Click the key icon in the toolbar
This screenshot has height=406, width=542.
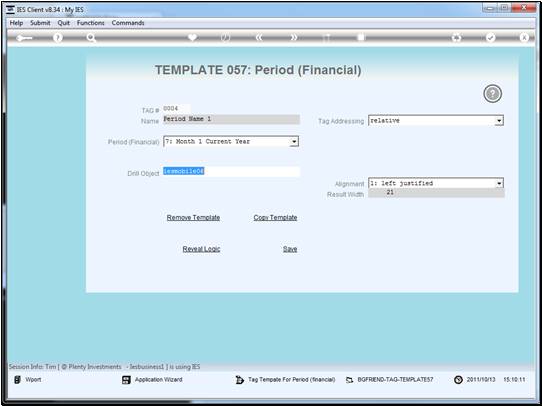tap(24, 38)
